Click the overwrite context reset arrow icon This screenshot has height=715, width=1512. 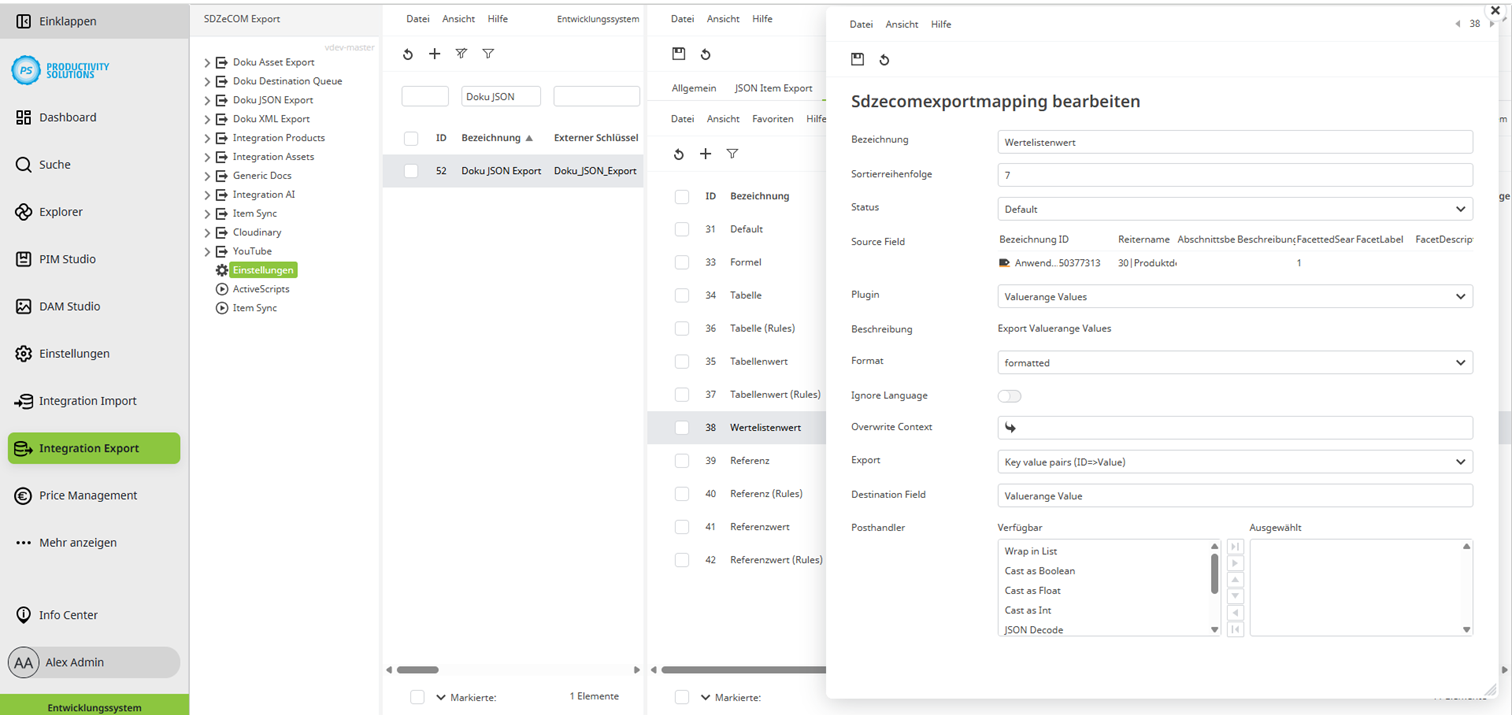tap(1011, 427)
